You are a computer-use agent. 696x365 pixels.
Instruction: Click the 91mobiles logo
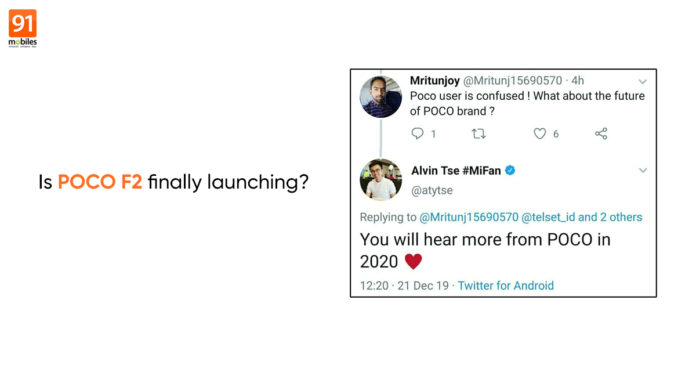[23, 28]
